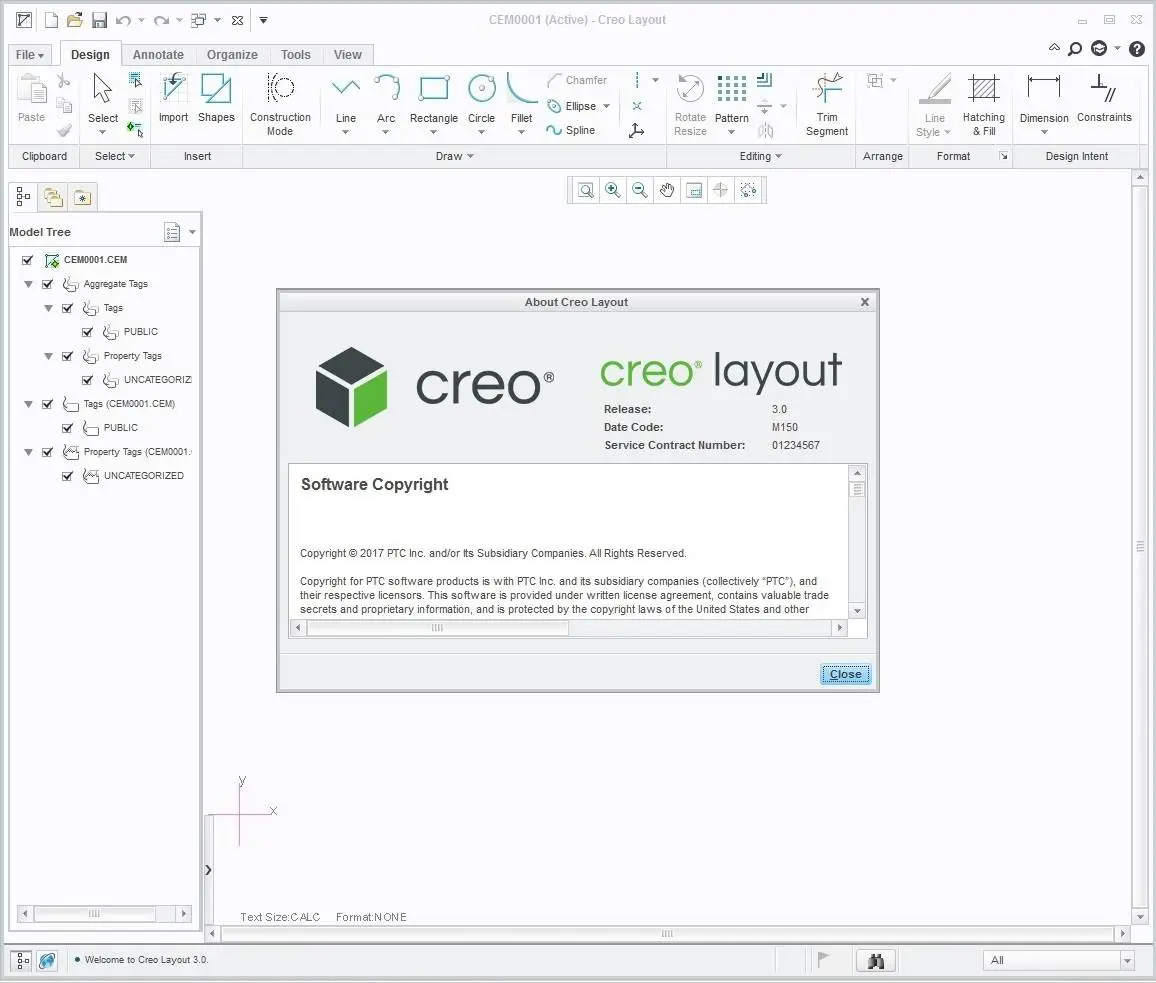Select the Pattern tool

click(731, 104)
